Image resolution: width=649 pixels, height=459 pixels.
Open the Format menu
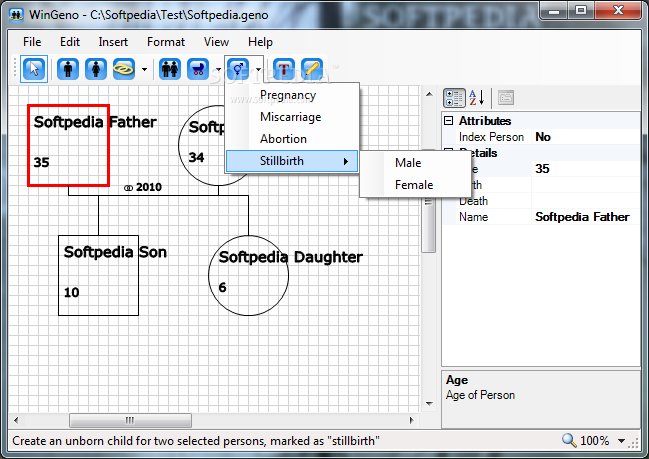(x=166, y=42)
